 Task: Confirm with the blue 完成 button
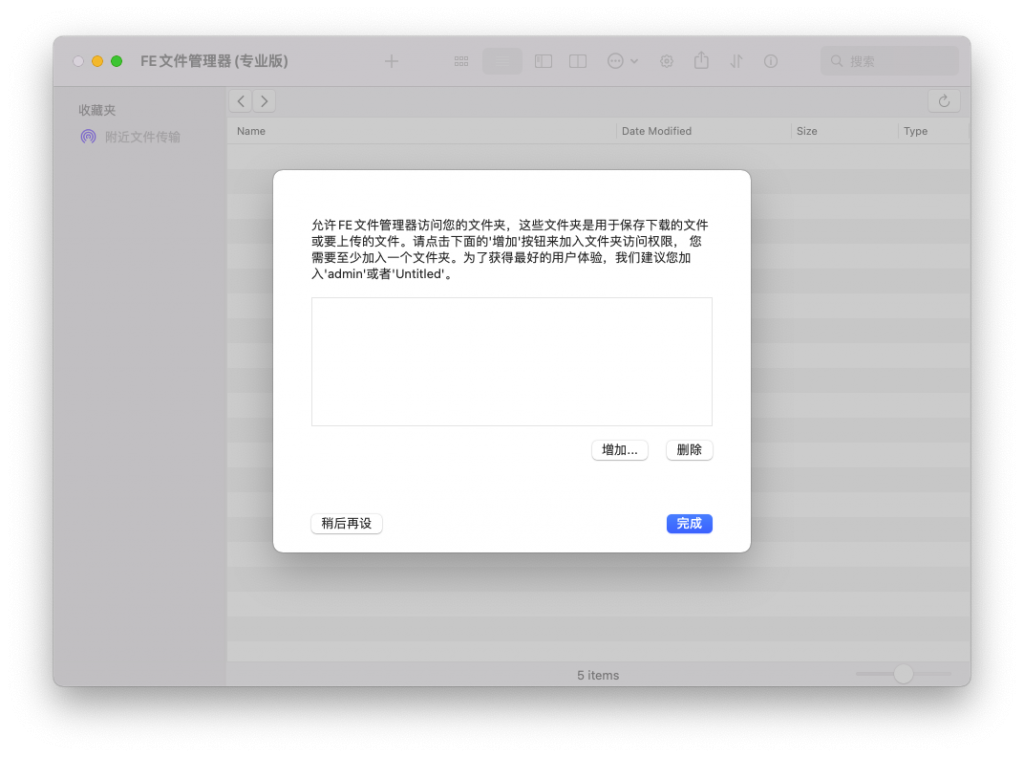(x=689, y=524)
